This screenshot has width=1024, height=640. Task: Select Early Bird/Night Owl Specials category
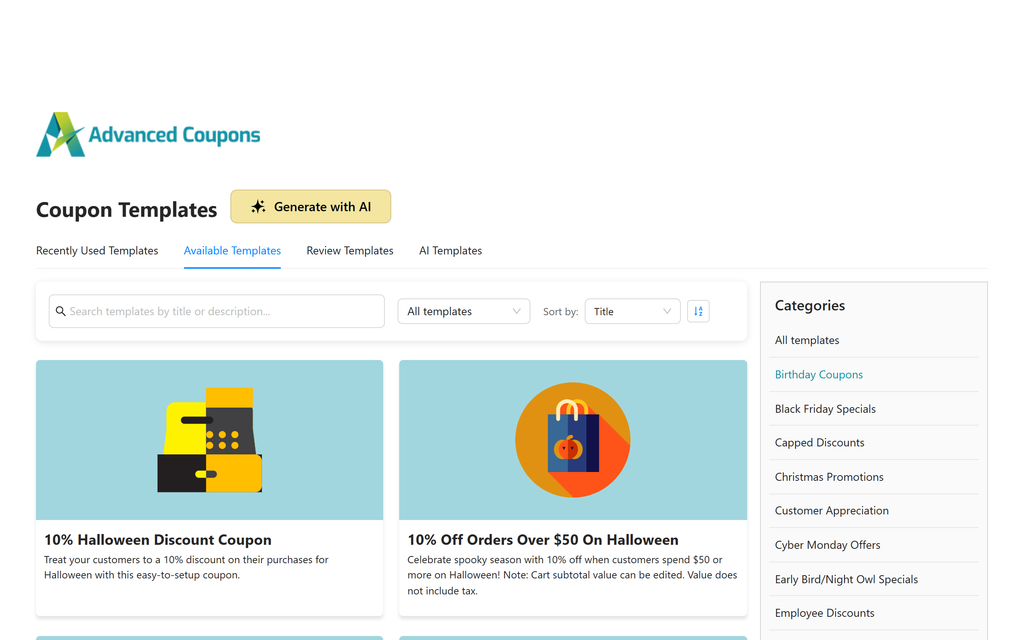tap(846, 579)
